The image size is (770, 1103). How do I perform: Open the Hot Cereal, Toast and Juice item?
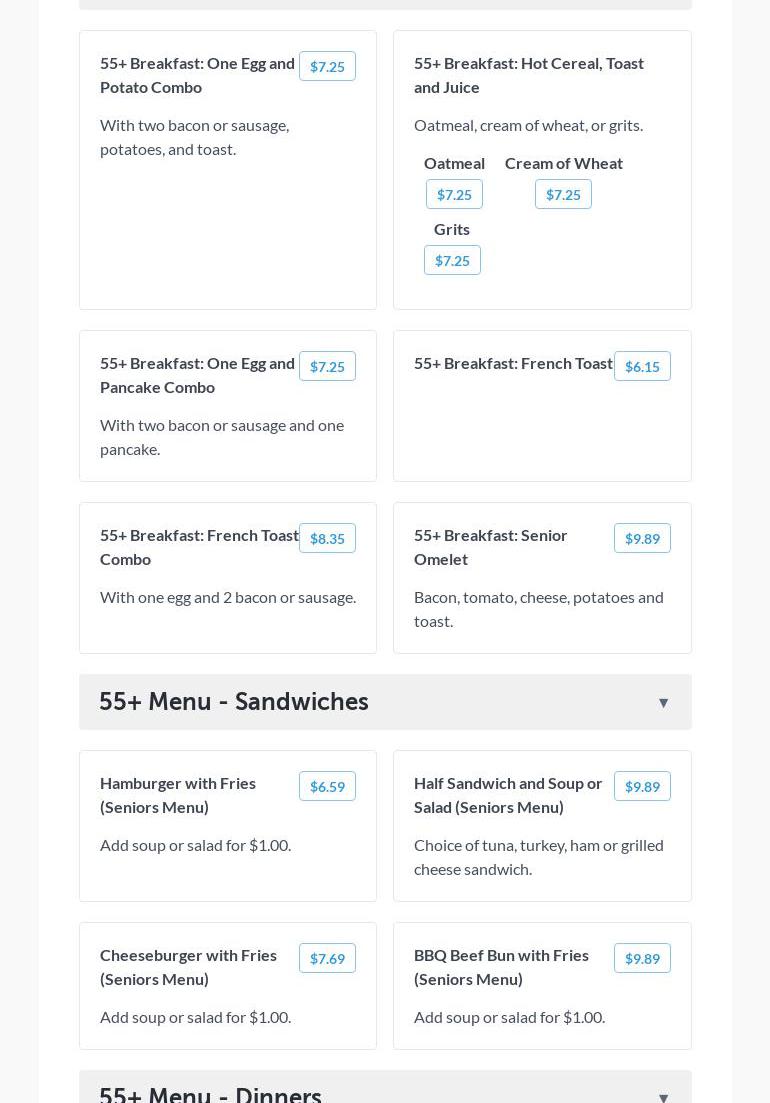point(528,75)
